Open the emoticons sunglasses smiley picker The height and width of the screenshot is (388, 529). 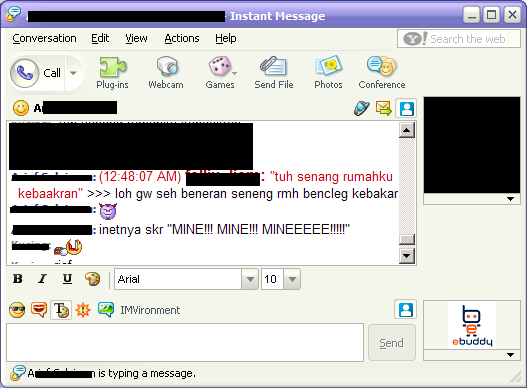pyautogui.click(x=17, y=310)
